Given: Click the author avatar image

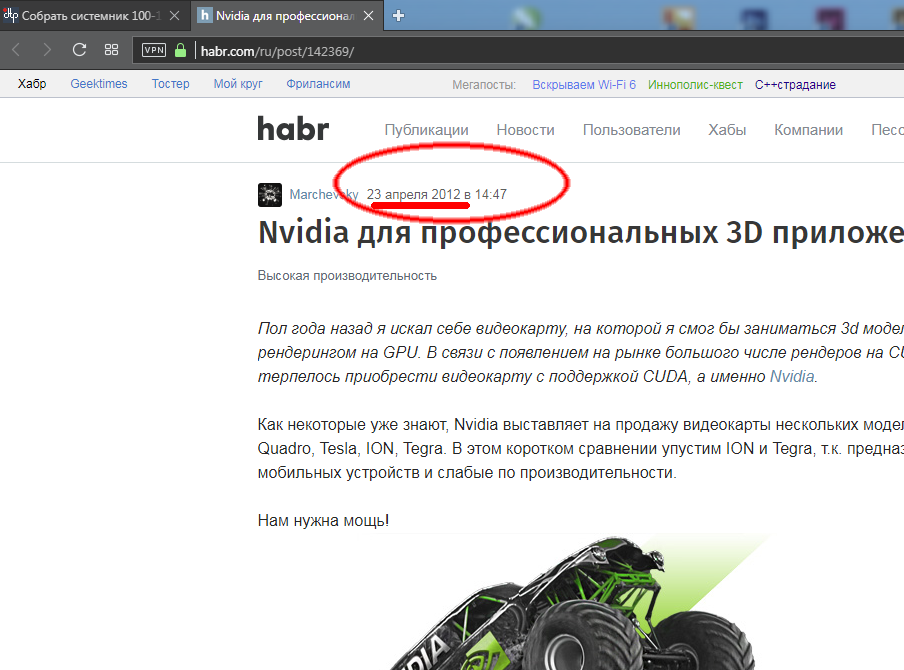Looking at the screenshot, I should (x=270, y=195).
